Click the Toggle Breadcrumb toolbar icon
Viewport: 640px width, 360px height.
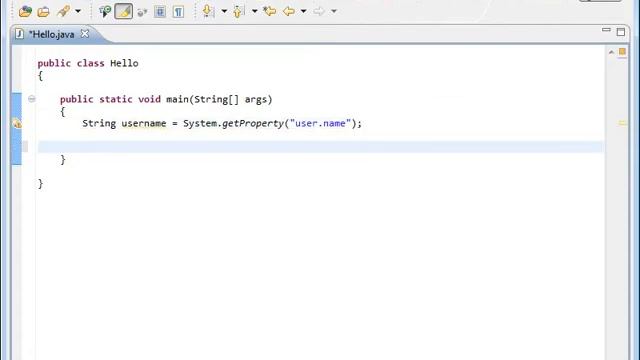coord(104,11)
